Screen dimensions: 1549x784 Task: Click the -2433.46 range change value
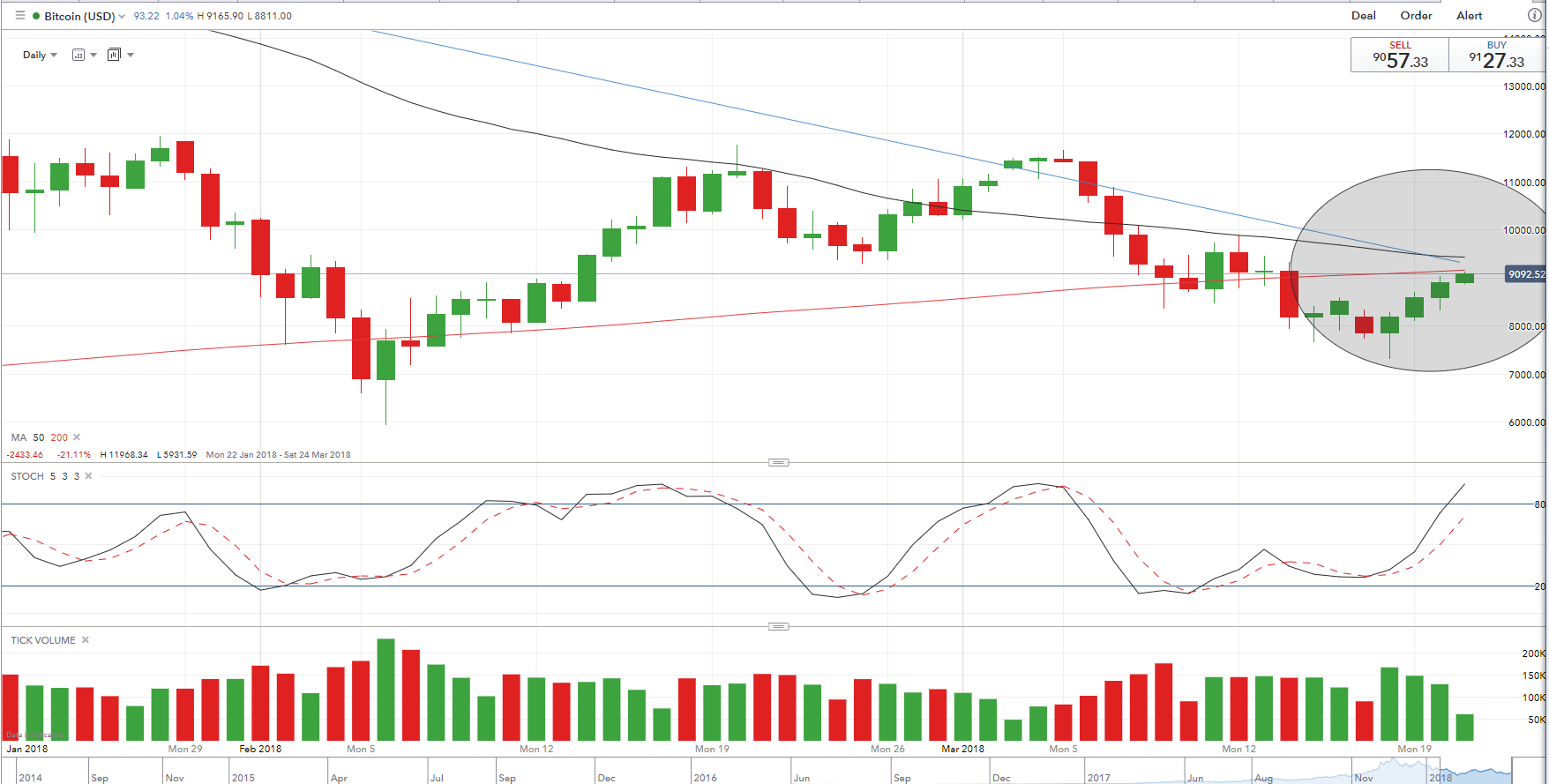click(x=25, y=455)
